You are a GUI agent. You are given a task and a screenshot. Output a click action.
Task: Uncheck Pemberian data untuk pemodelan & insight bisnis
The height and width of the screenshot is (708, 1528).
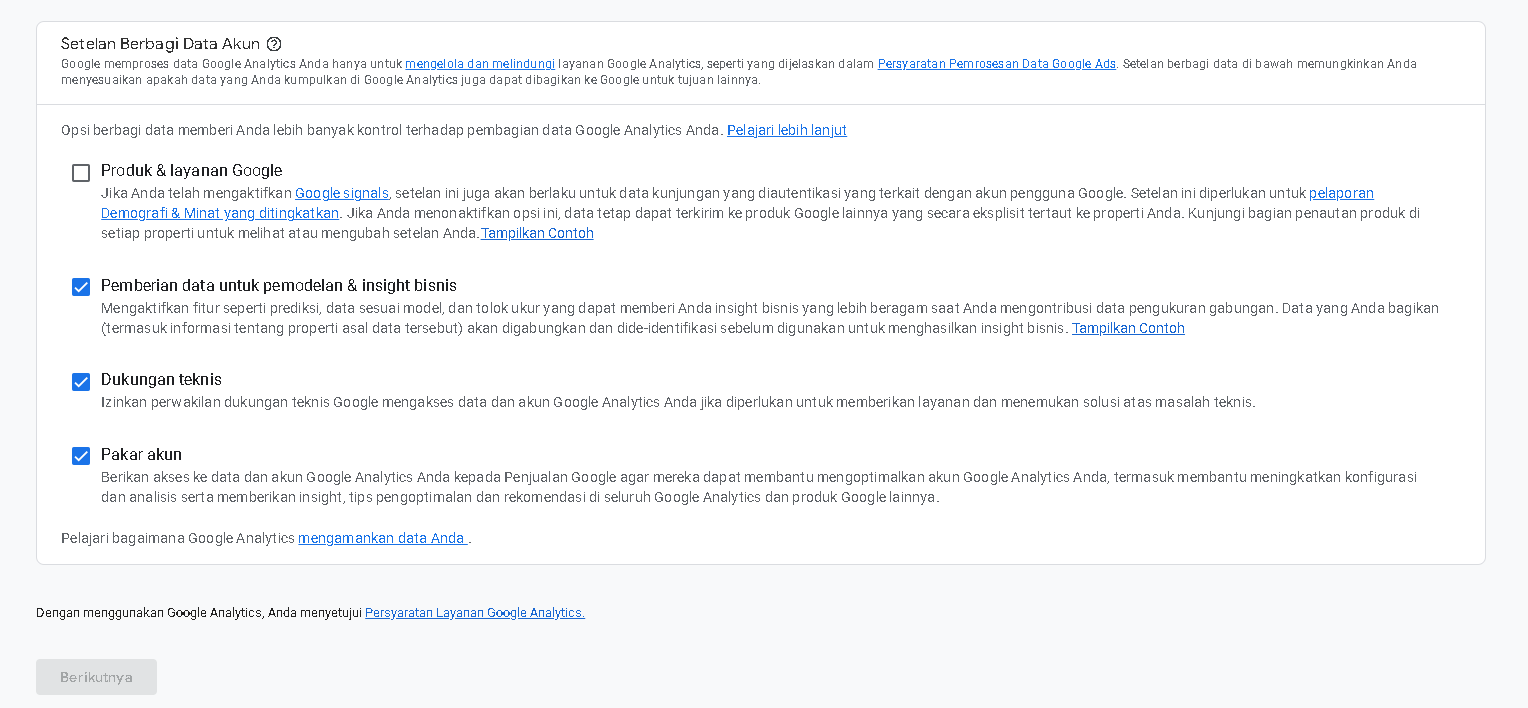tap(81, 287)
